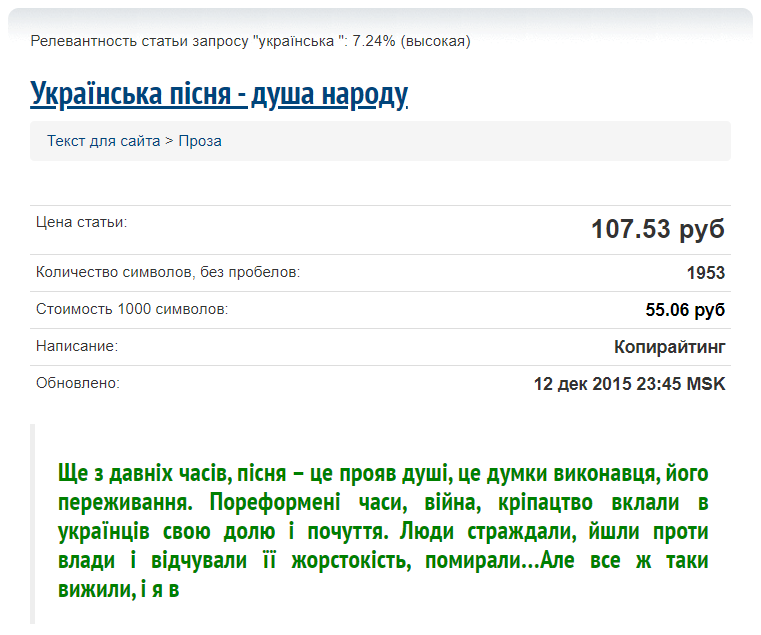Open the article title link Українська пісня - душа народу
This screenshot has height=635, width=761.
click(x=219, y=94)
